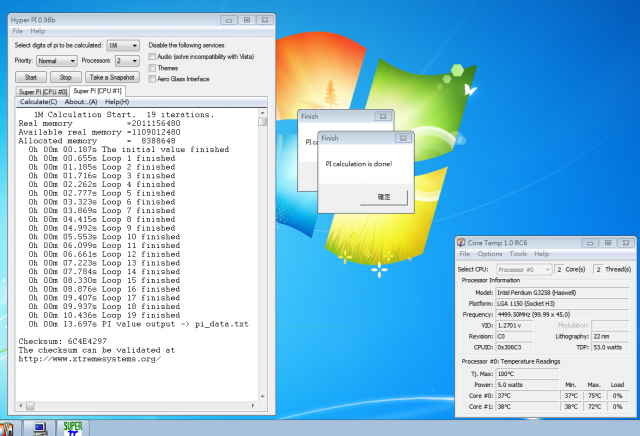Open the Select CPU Processor #0 dropdown
This screenshot has height=436, width=640.
[x=524, y=269]
